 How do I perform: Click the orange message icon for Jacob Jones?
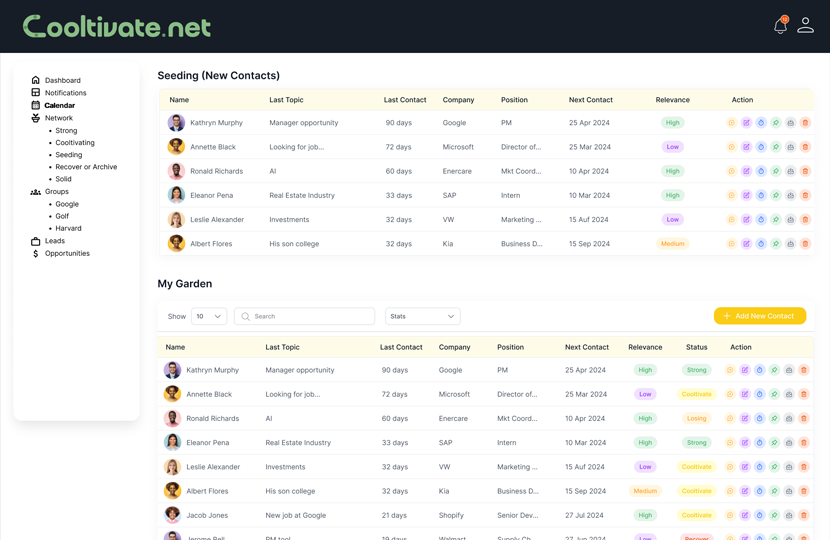coord(730,515)
